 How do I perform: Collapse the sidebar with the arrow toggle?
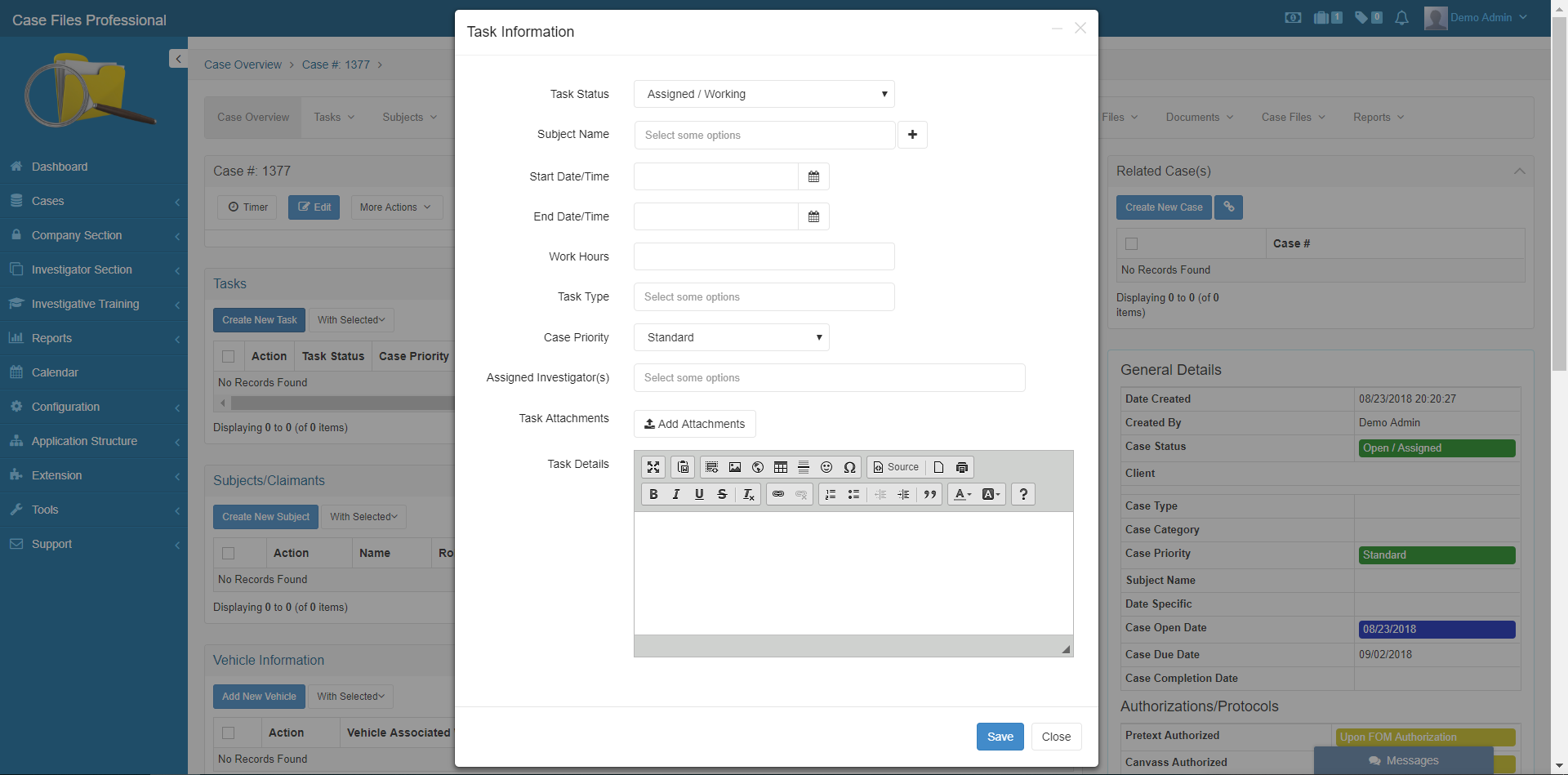coord(178,59)
